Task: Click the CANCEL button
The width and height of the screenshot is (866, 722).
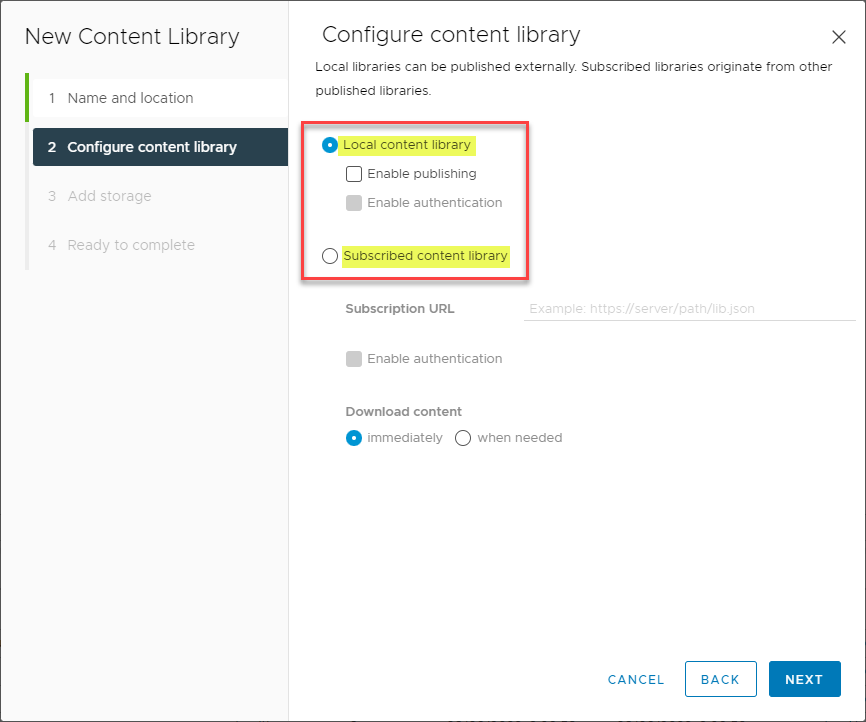Action: pyautogui.click(x=636, y=679)
